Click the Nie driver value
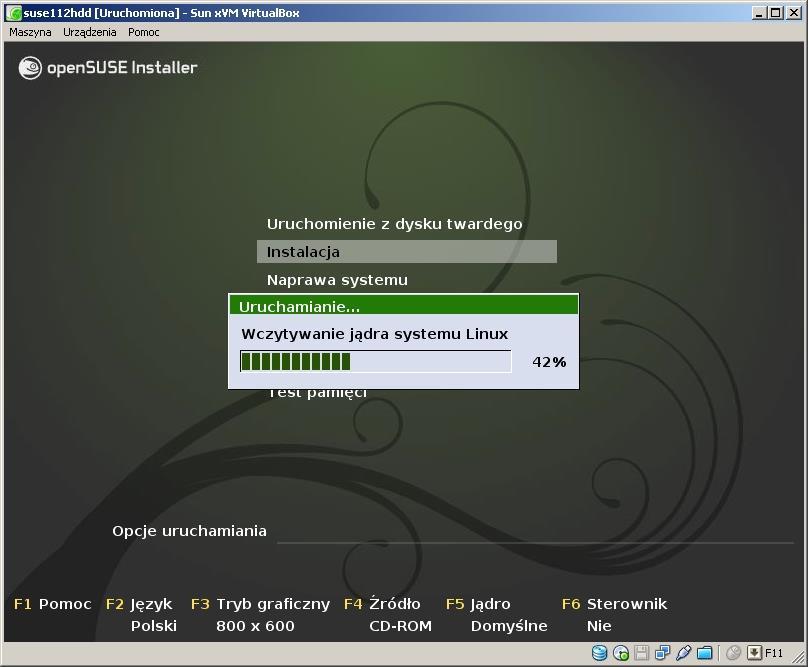Image resolution: width=808 pixels, height=667 pixels. tap(599, 626)
